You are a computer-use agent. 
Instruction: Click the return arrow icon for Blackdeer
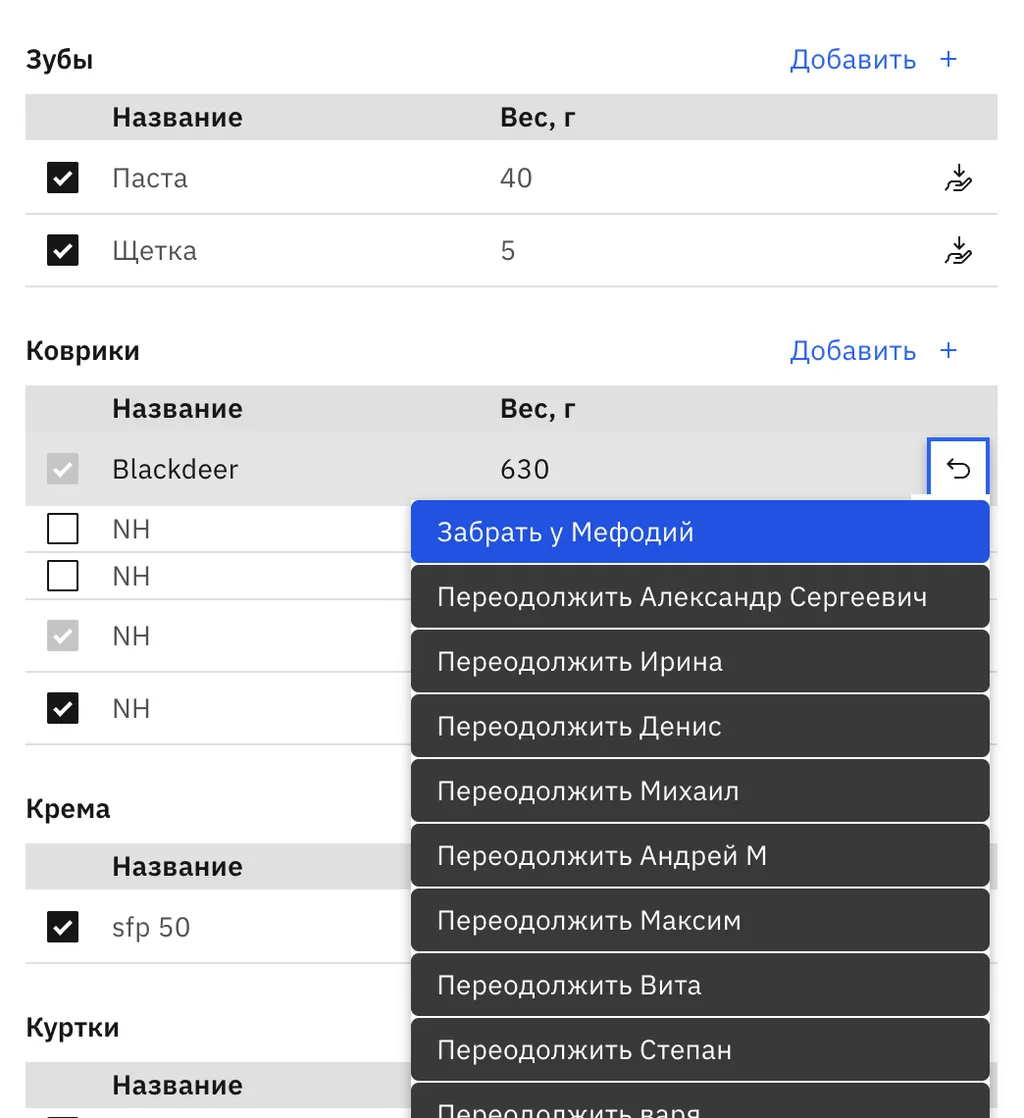[x=958, y=468]
